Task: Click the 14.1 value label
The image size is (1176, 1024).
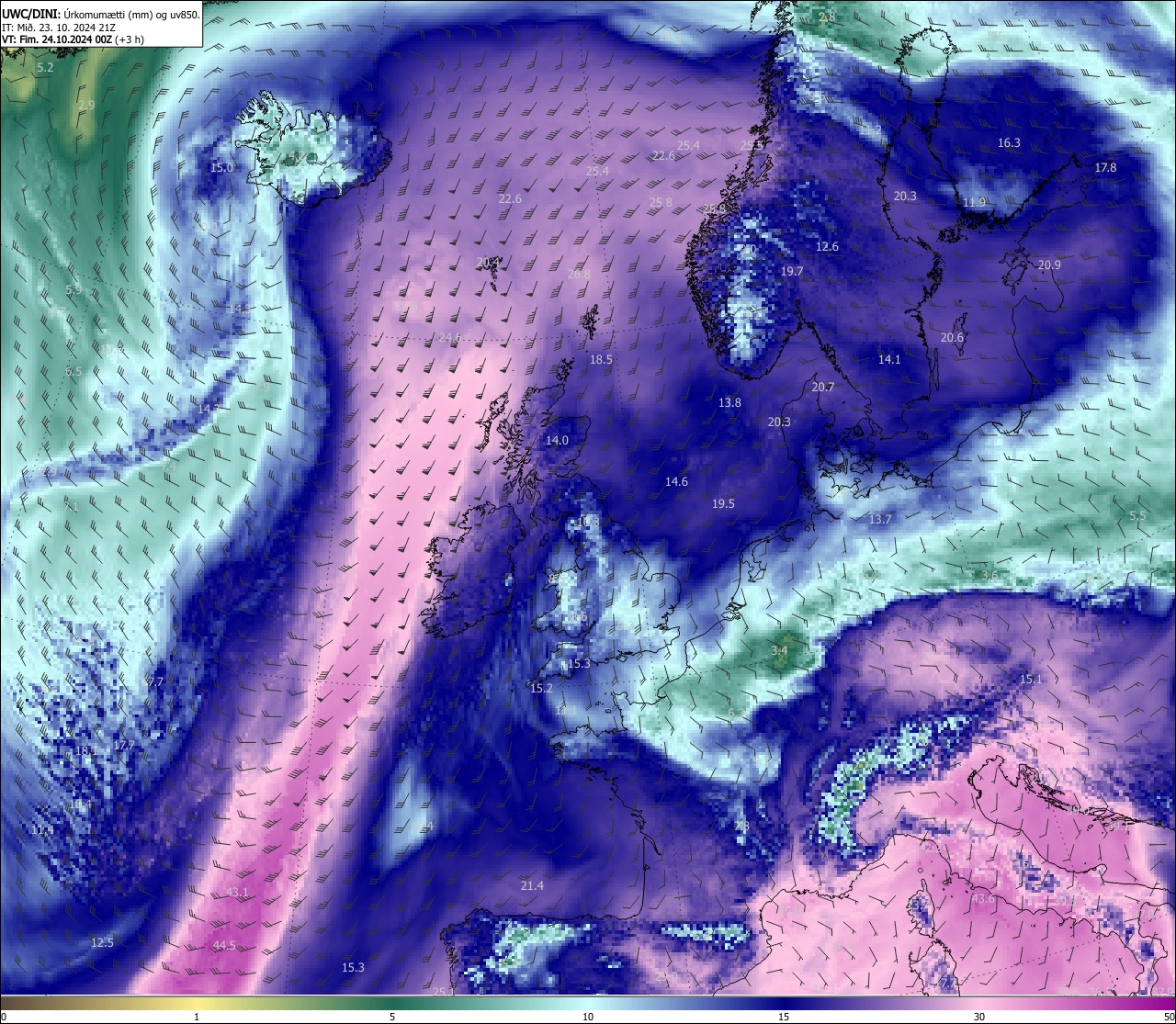Action: pos(889,360)
